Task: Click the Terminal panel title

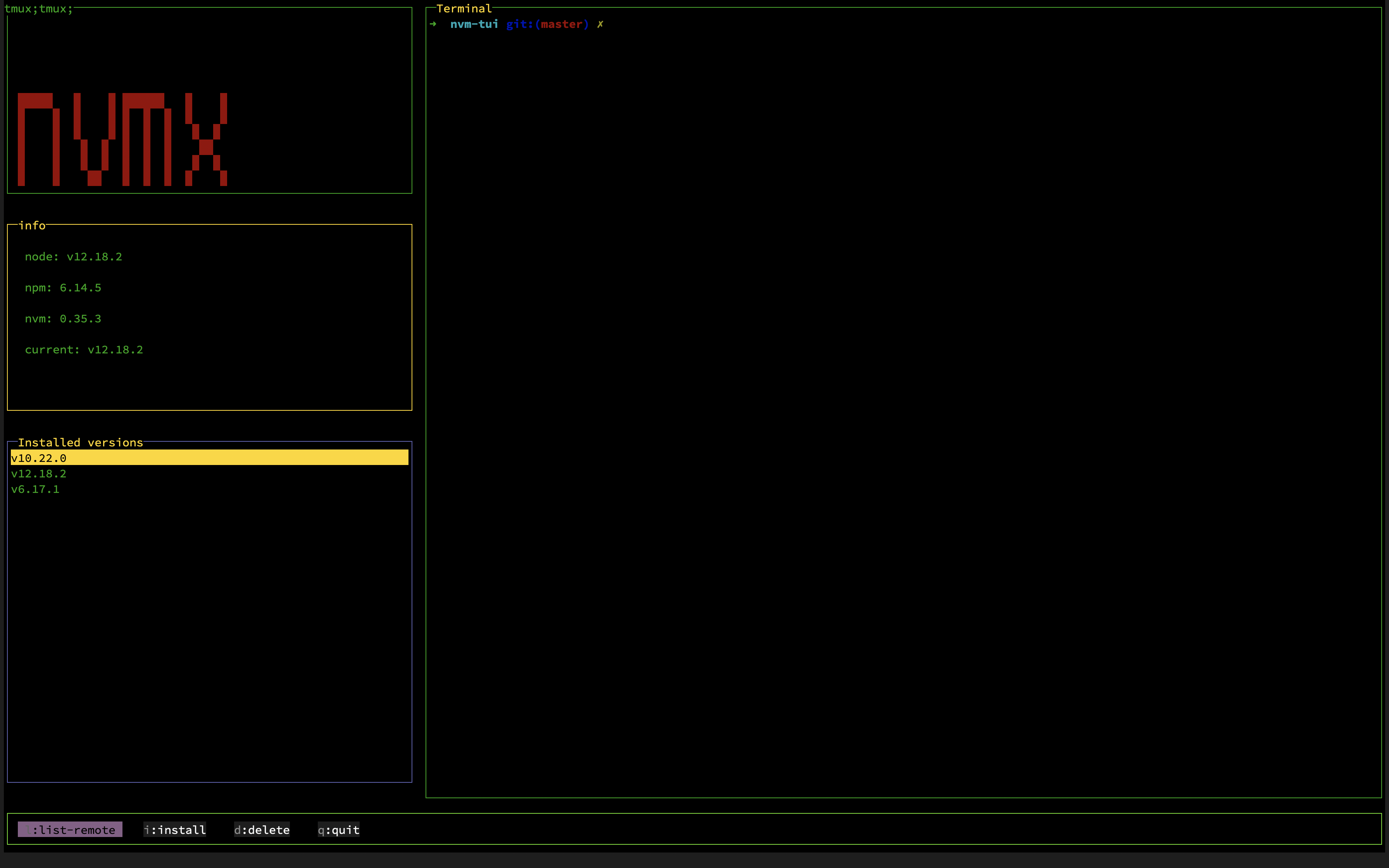Action: [x=464, y=9]
